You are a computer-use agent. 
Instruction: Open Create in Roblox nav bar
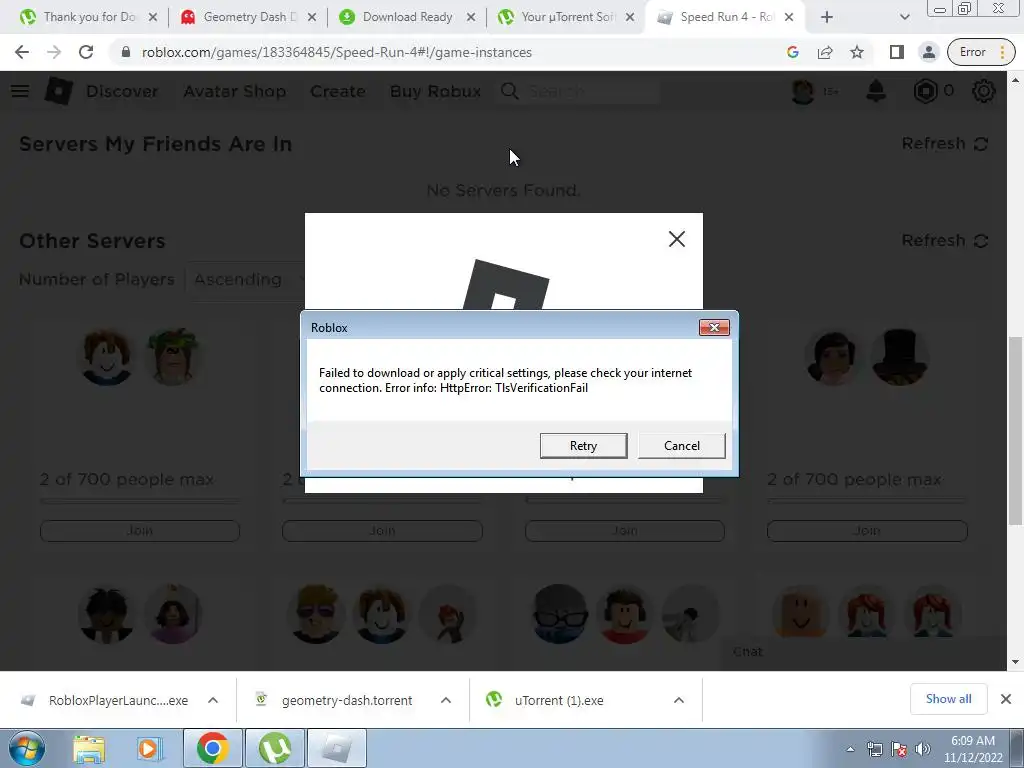[x=338, y=91]
